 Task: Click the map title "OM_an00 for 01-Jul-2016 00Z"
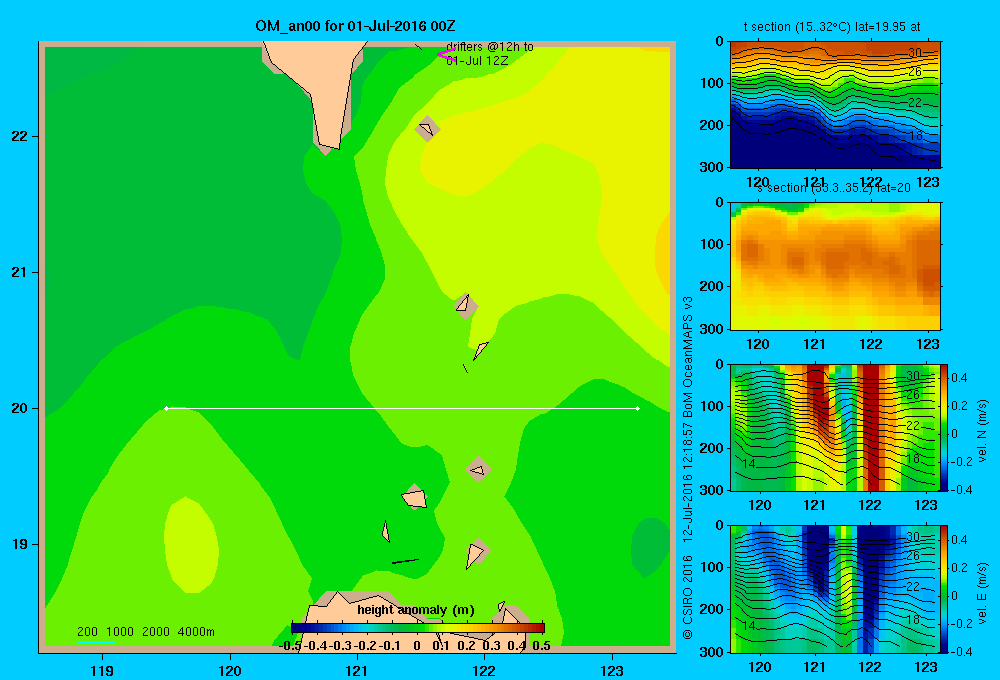[x=355, y=26]
